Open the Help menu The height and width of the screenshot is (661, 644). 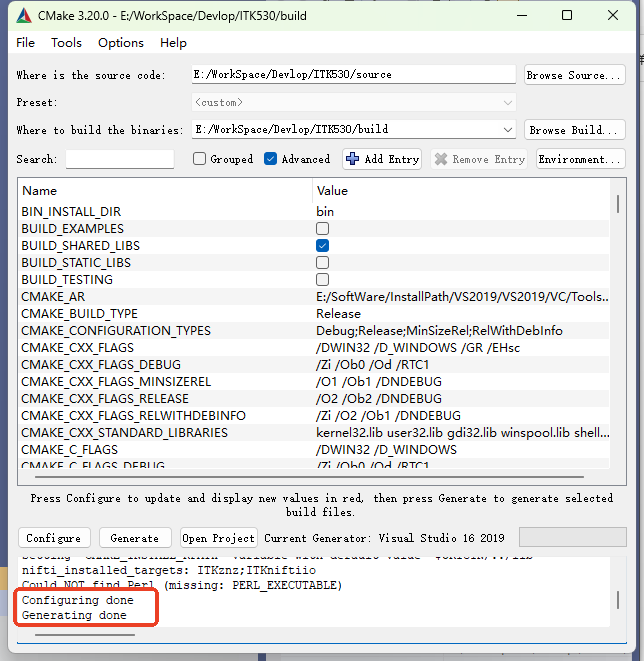(173, 43)
